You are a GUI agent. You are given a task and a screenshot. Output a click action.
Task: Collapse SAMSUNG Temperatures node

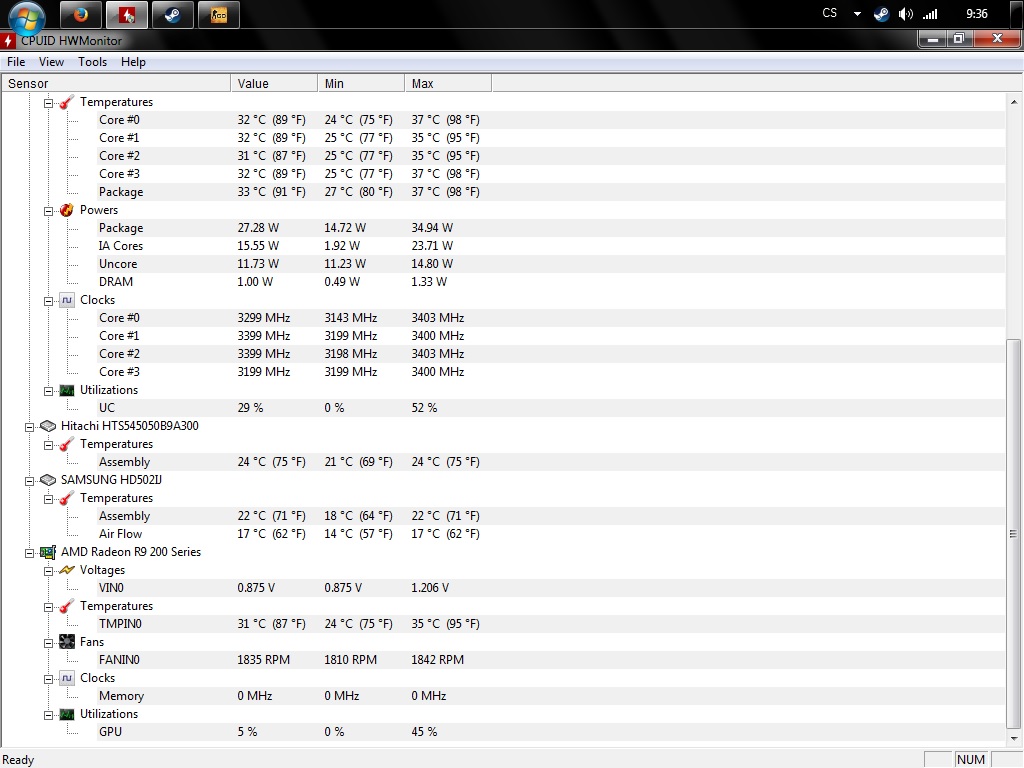(48, 500)
